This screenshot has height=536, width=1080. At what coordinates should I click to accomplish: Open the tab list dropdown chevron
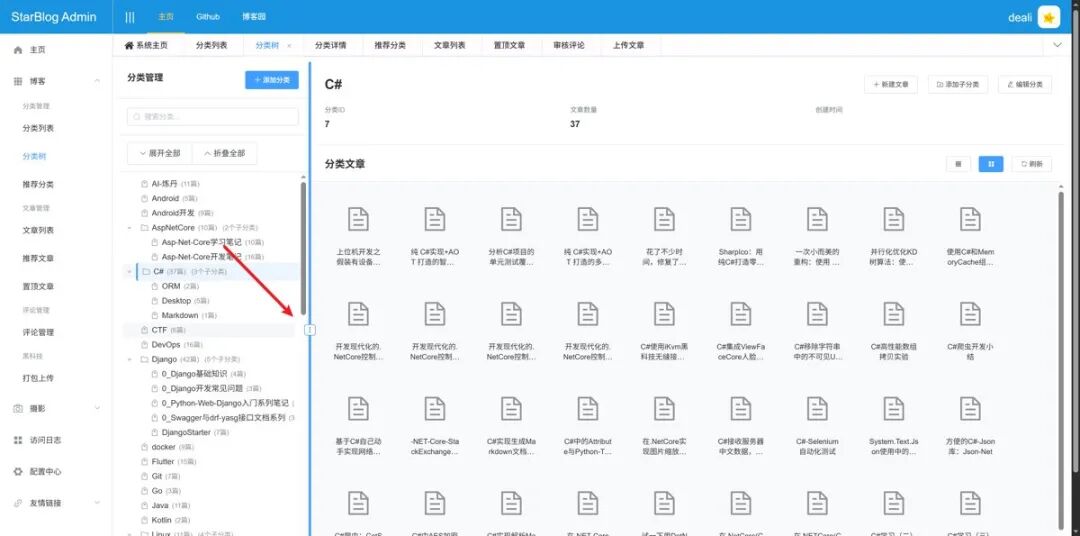(1058, 45)
